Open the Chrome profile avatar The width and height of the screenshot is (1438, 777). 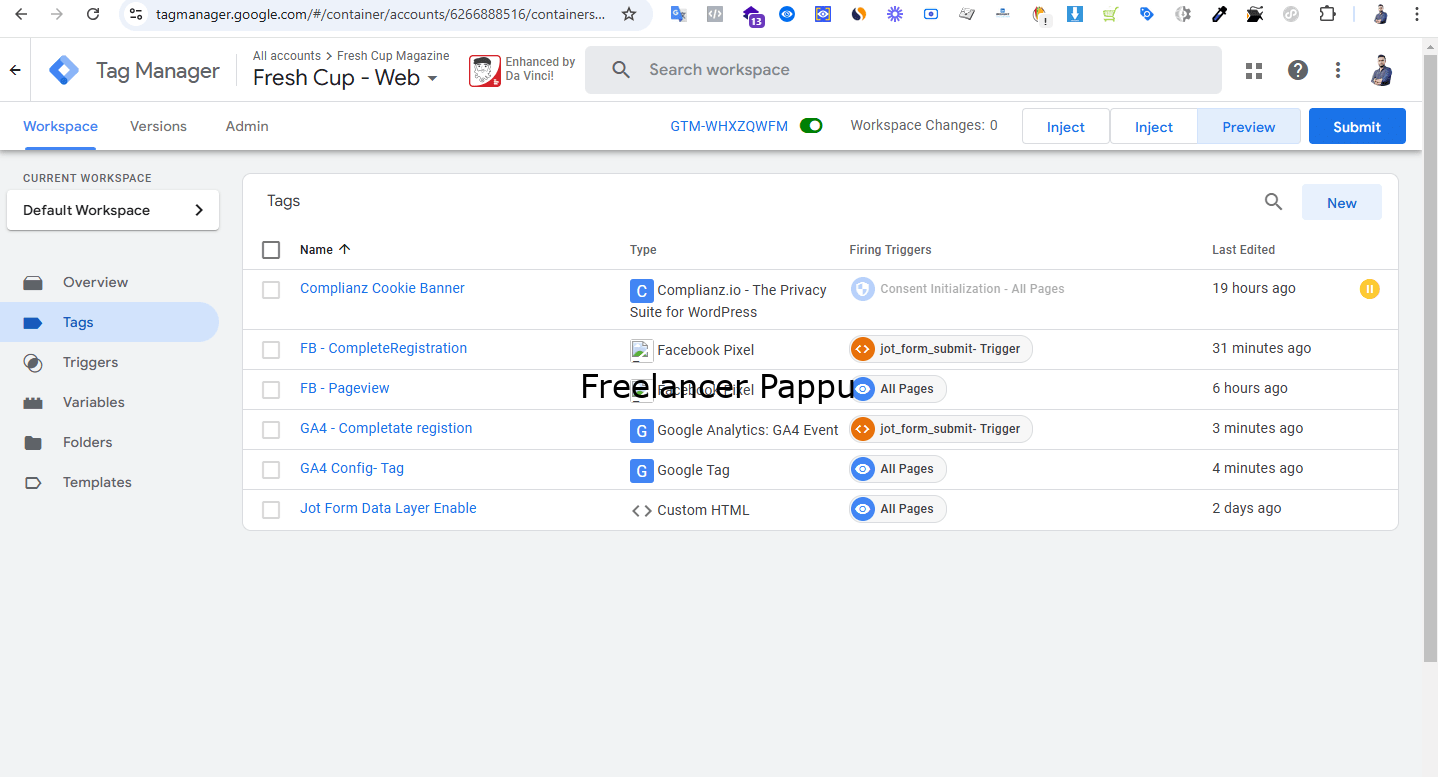tap(1381, 14)
